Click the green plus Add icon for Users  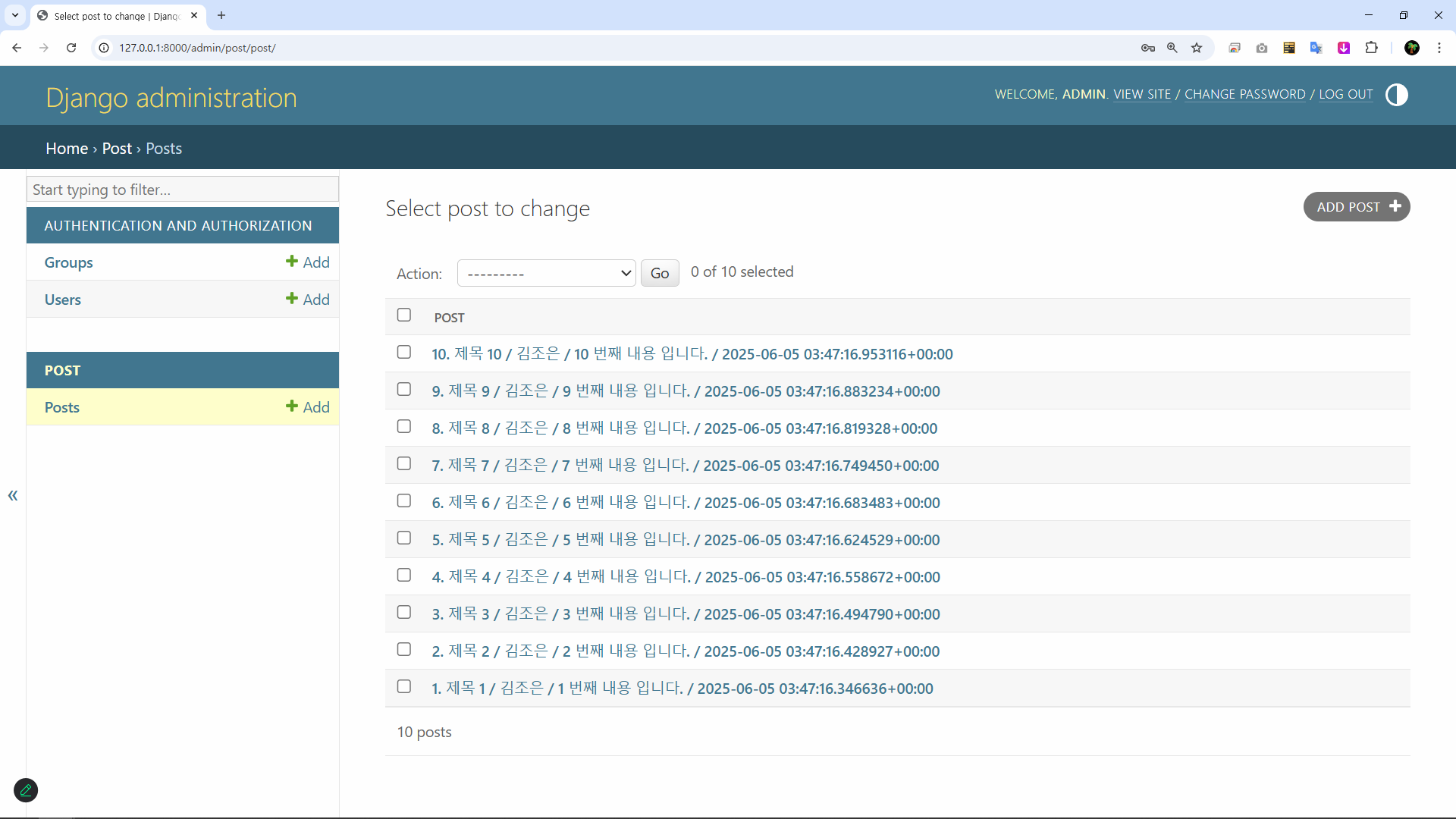[x=308, y=299]
